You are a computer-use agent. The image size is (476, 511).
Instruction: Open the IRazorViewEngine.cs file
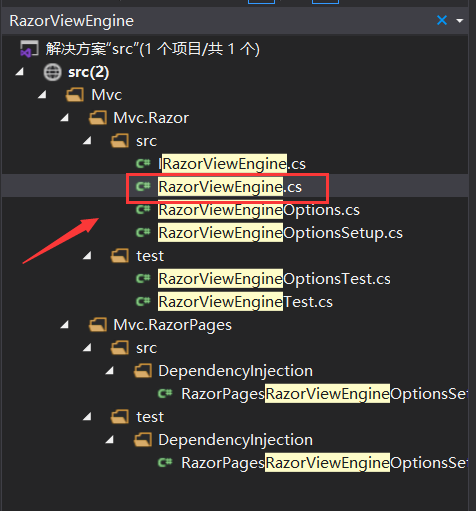[232, 164]
